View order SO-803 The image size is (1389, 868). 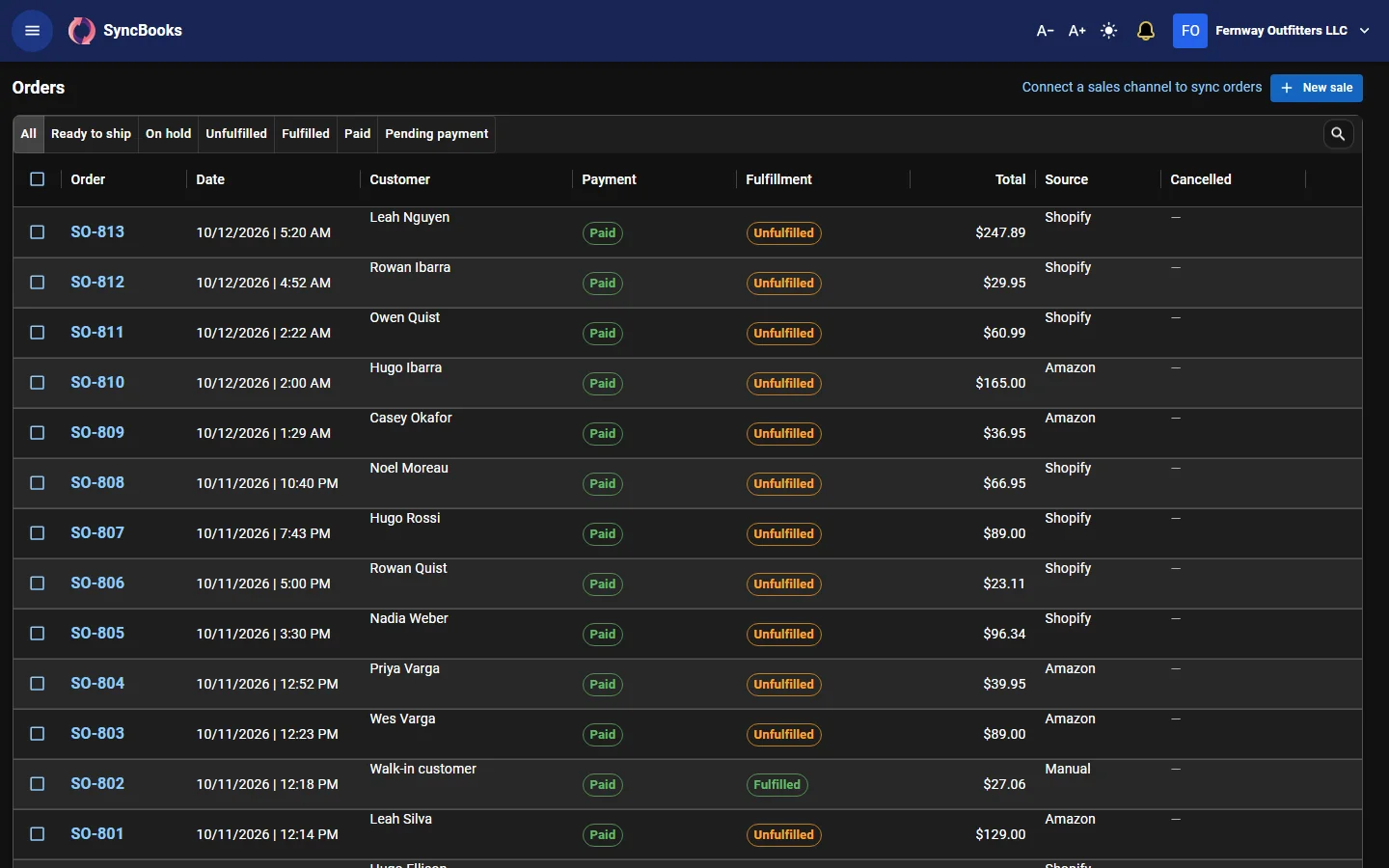pyautogui.click(x=97, y=734)
